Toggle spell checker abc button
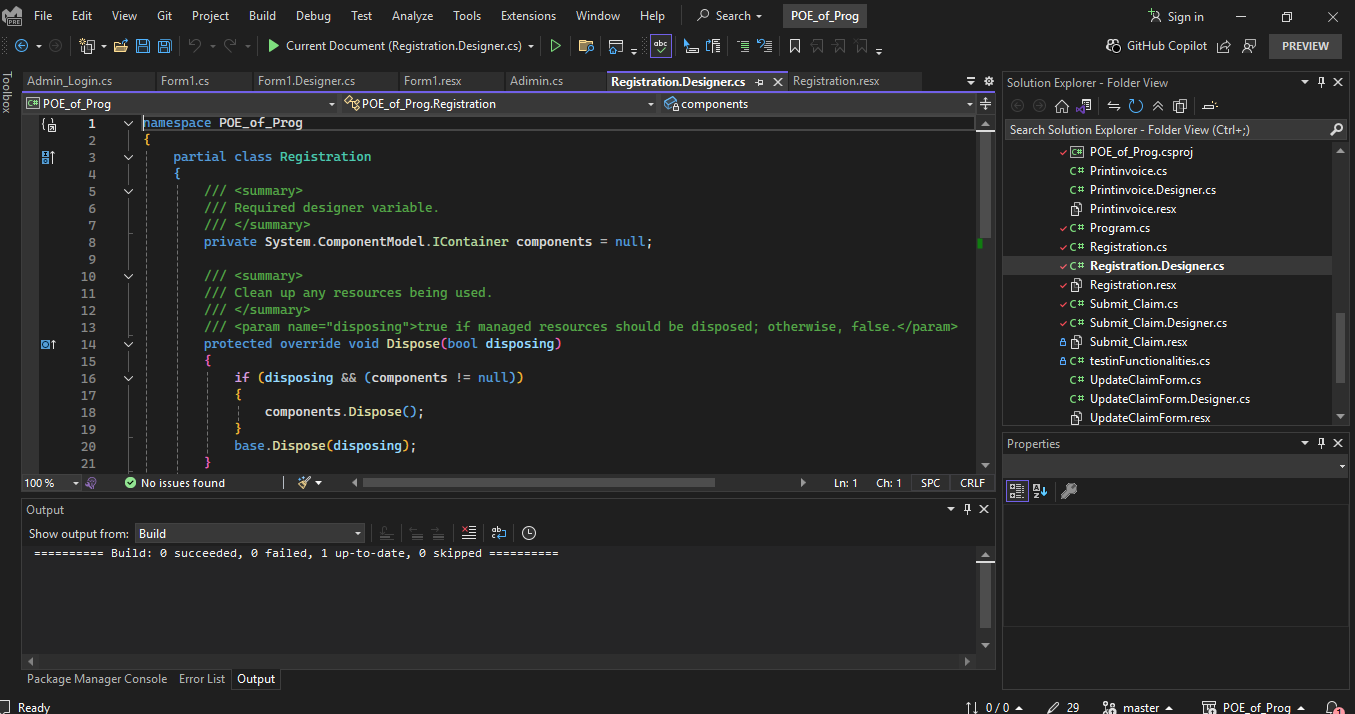 tap(660, 46)
